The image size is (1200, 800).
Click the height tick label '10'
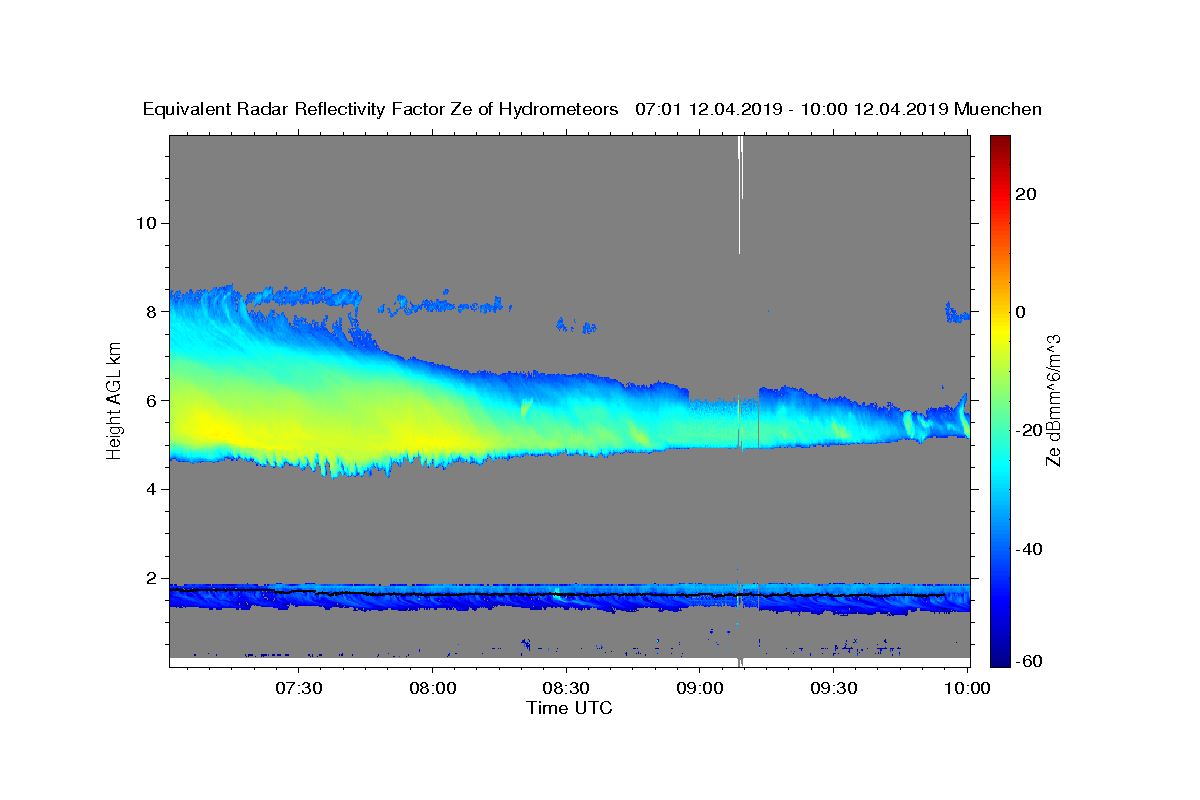click(146, 223)
